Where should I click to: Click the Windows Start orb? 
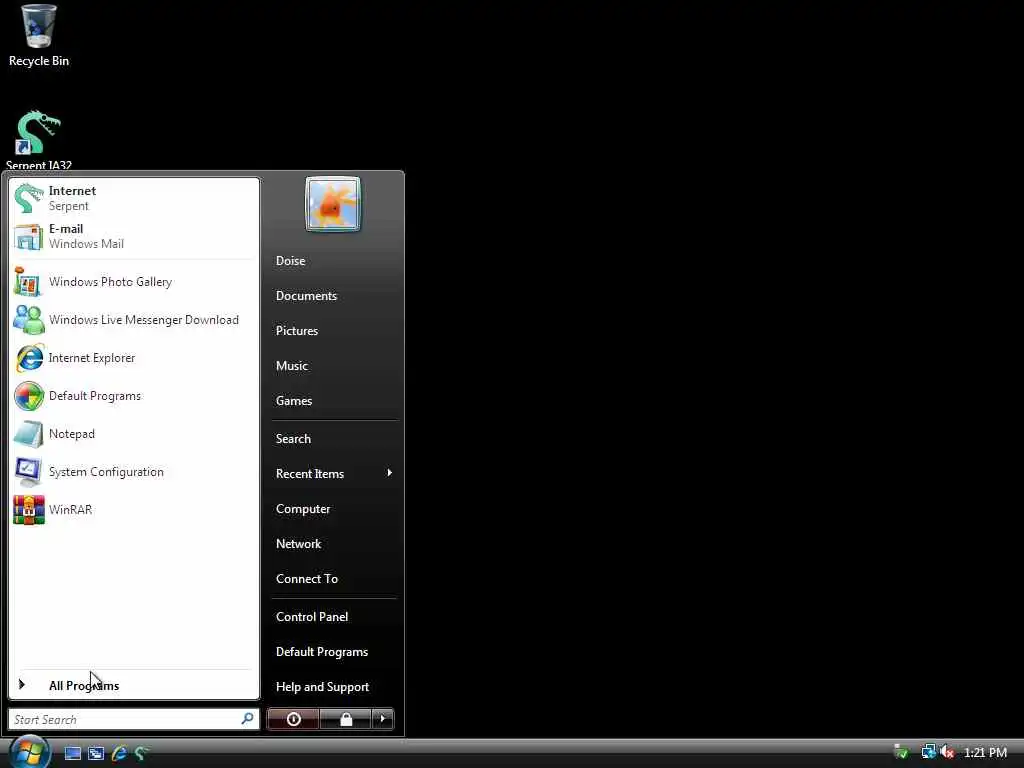pos(29,751)
